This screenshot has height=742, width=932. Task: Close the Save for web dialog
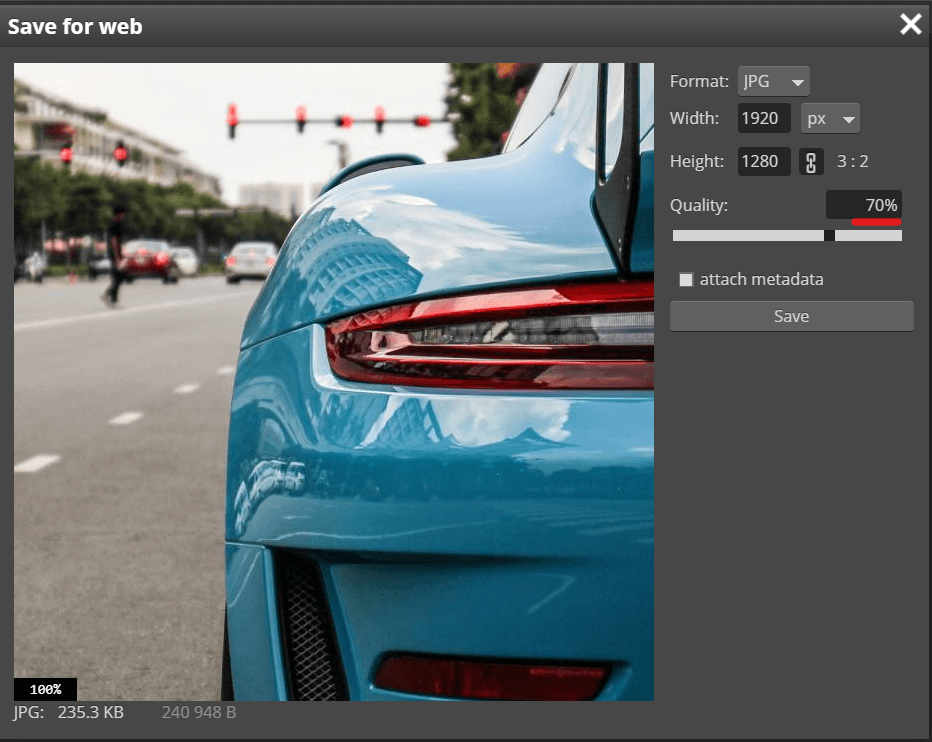point(911,24)
